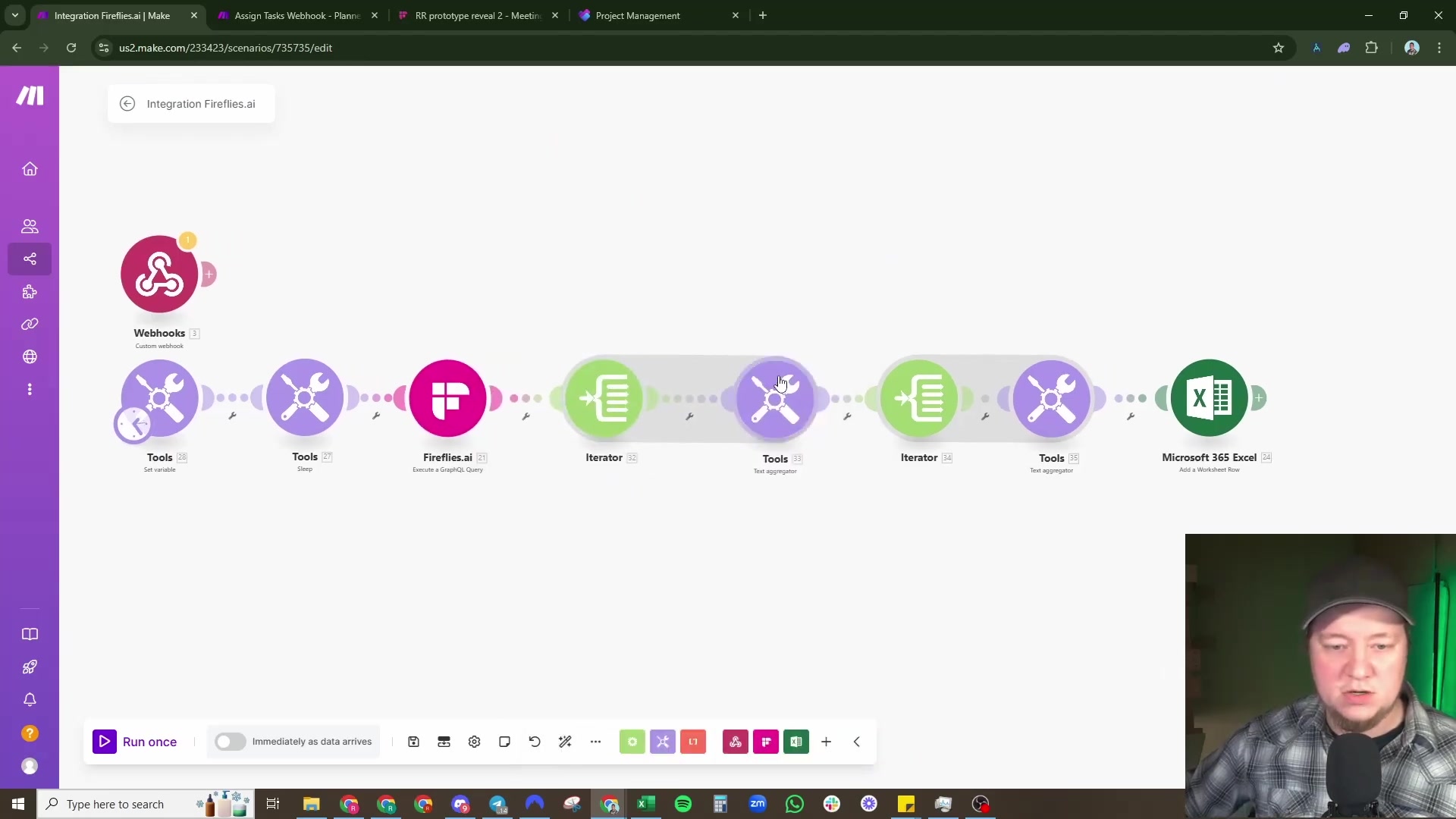Open More options dots in sidebar
Image resolution: width=1456 pixels, height=819 pixels.
click(x=30, y=389)
